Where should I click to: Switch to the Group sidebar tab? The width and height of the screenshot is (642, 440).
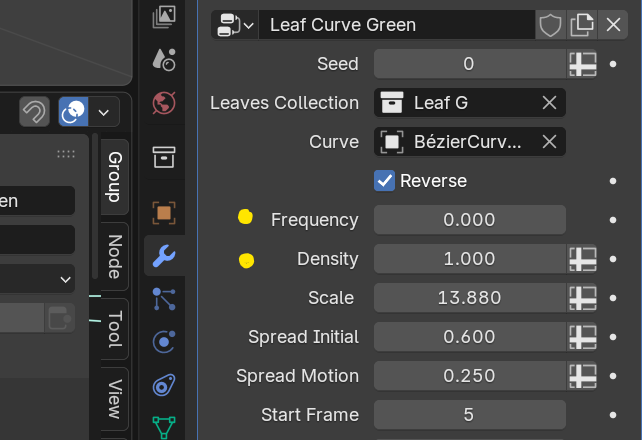click(115, 177)
